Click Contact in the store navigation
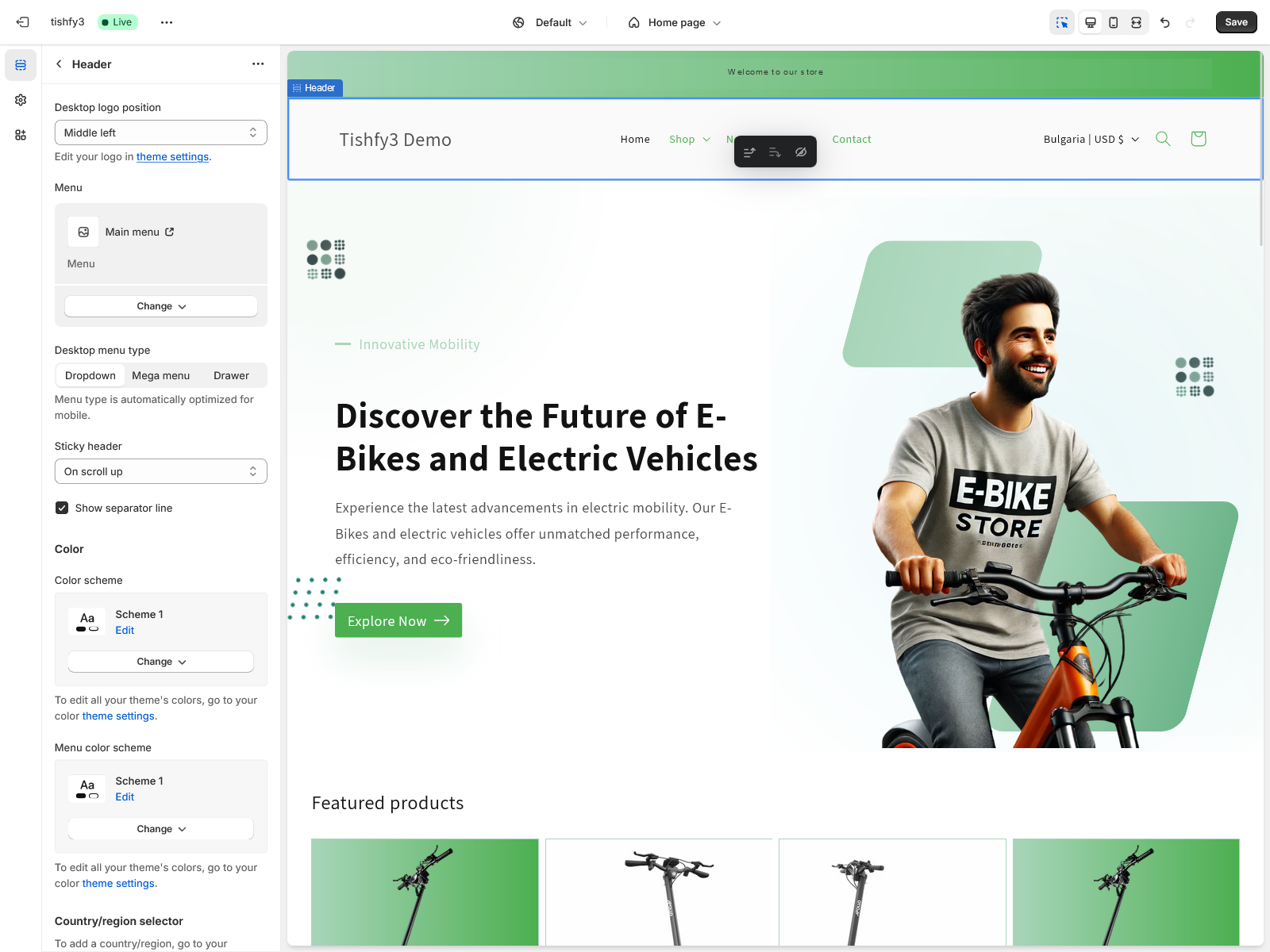Viewport: 1270px width, 952px height. (x=851, y=139)
